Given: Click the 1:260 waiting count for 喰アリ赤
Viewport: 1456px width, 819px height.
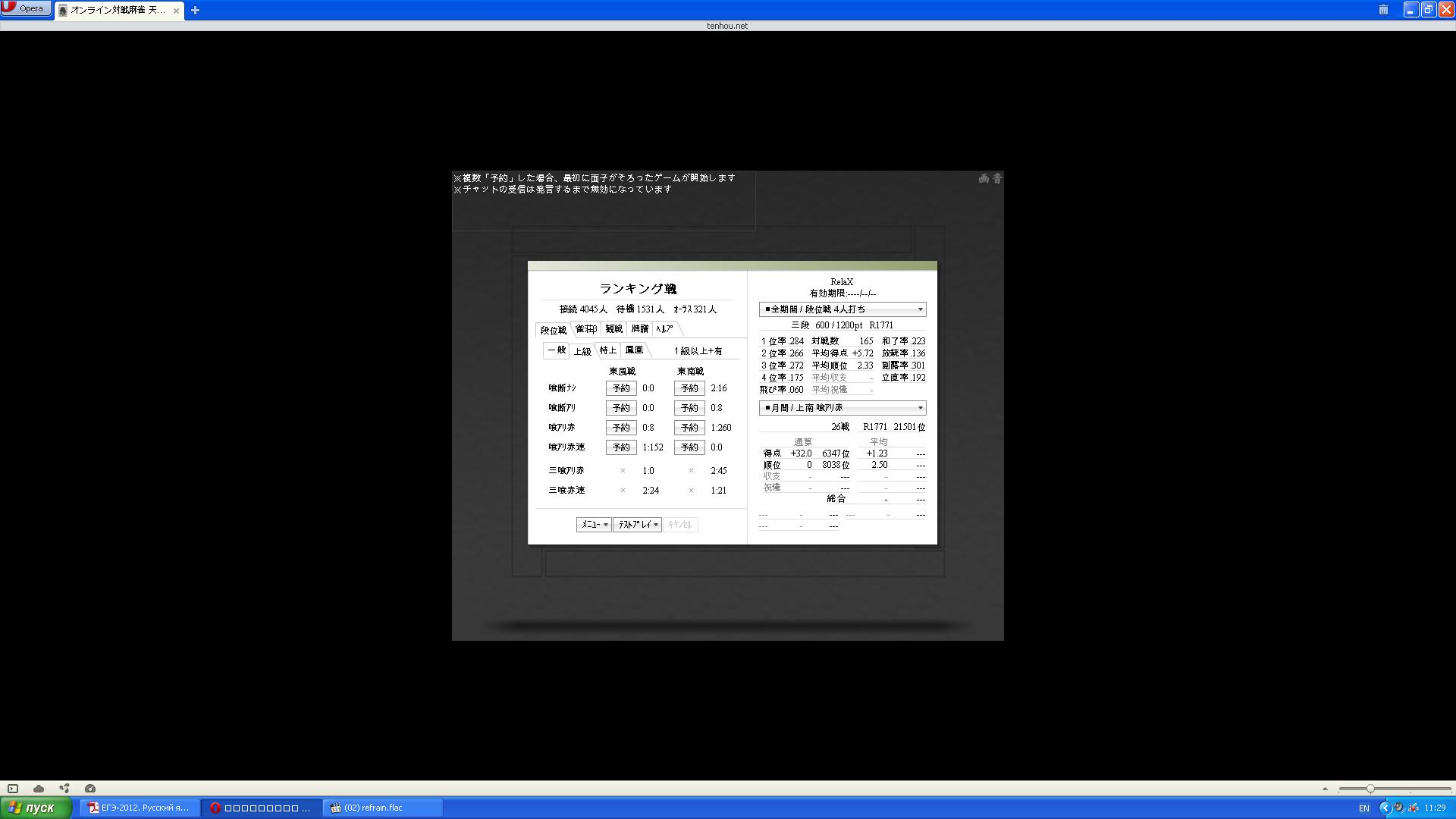Looking at the screenshot, I should coord(720,428).
